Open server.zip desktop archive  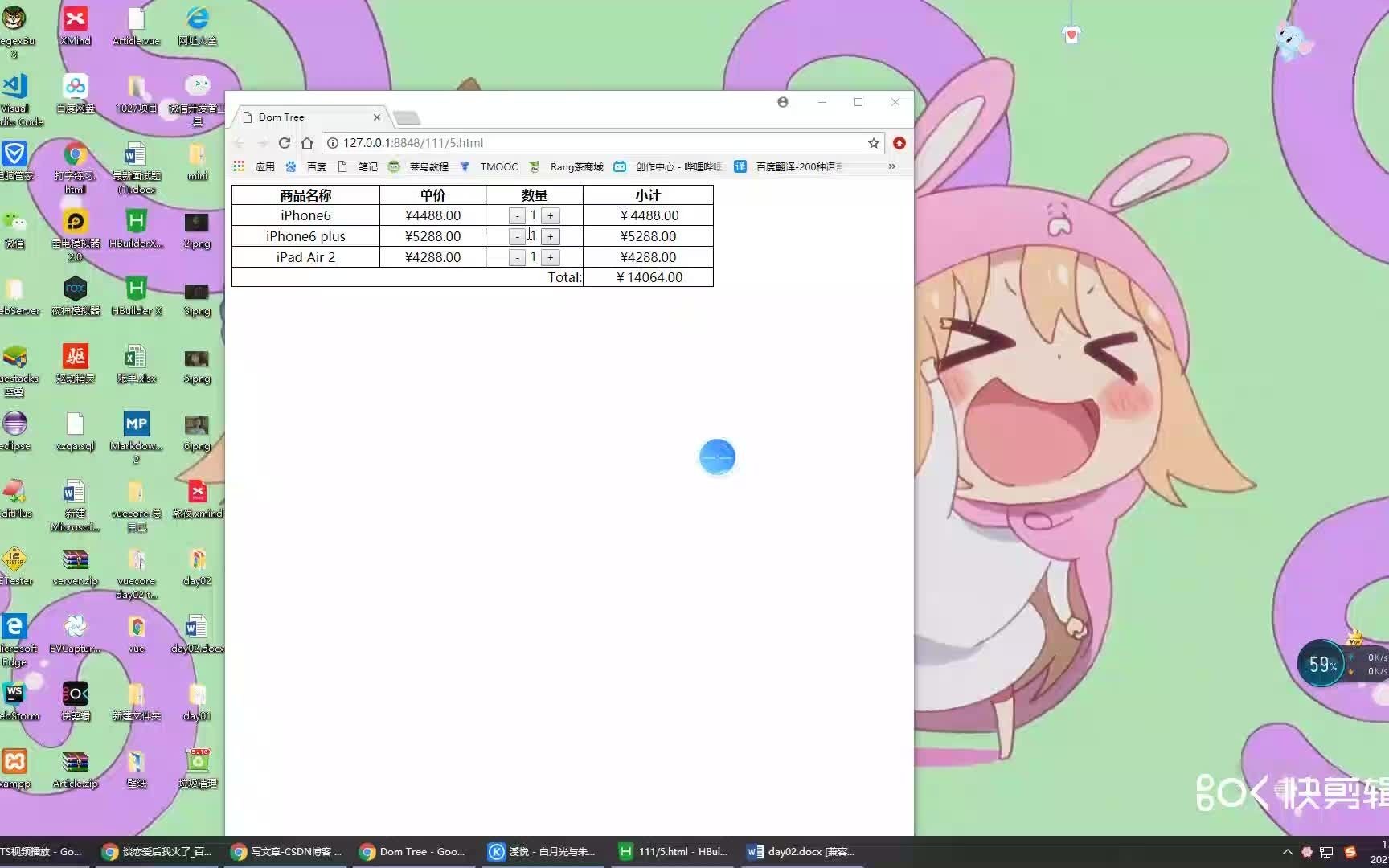[x=76, y=566]
